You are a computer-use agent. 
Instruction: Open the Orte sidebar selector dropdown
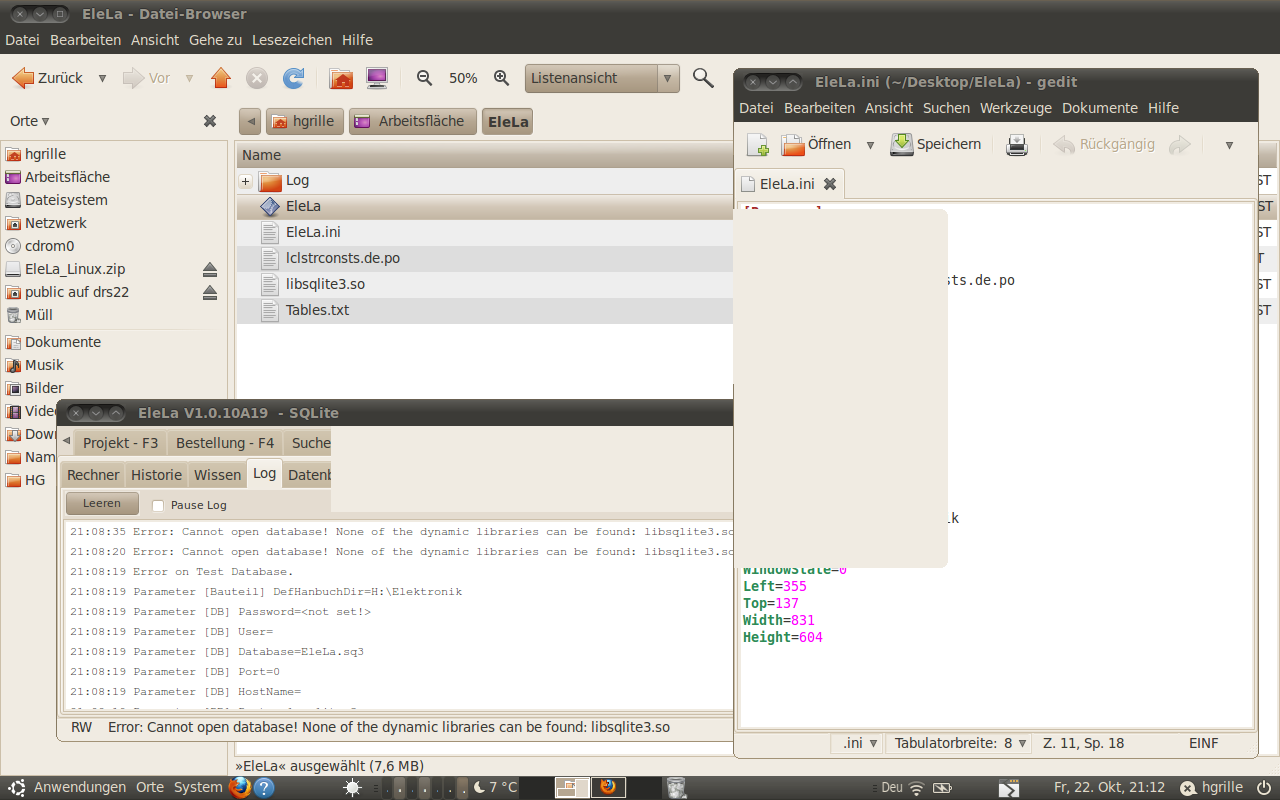30,121
